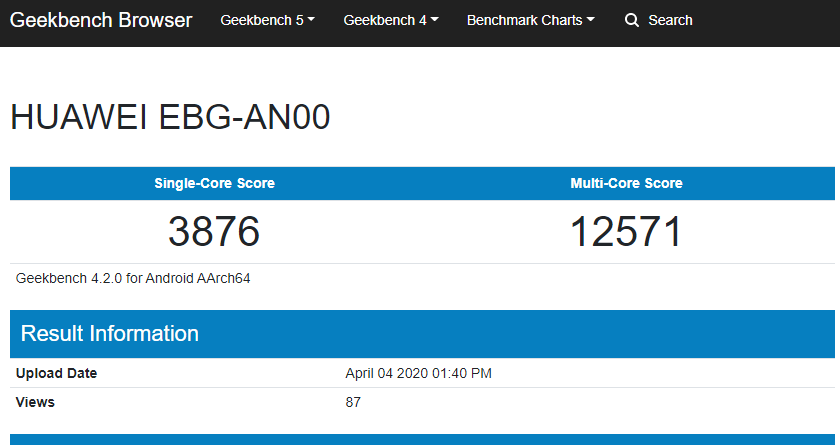Open the Geekbench Browser home link
840x445 pixels.
click(x=101, y=20)
